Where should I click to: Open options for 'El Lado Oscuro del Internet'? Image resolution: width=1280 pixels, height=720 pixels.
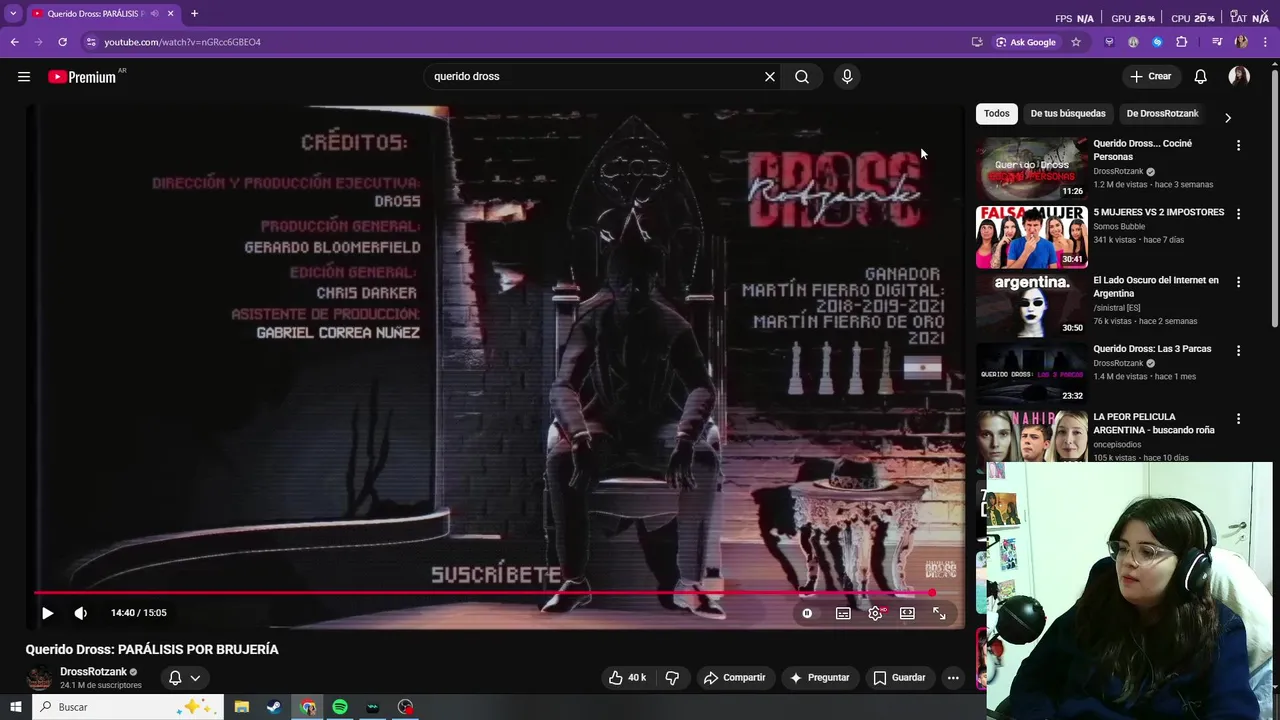click(1238, 282)
